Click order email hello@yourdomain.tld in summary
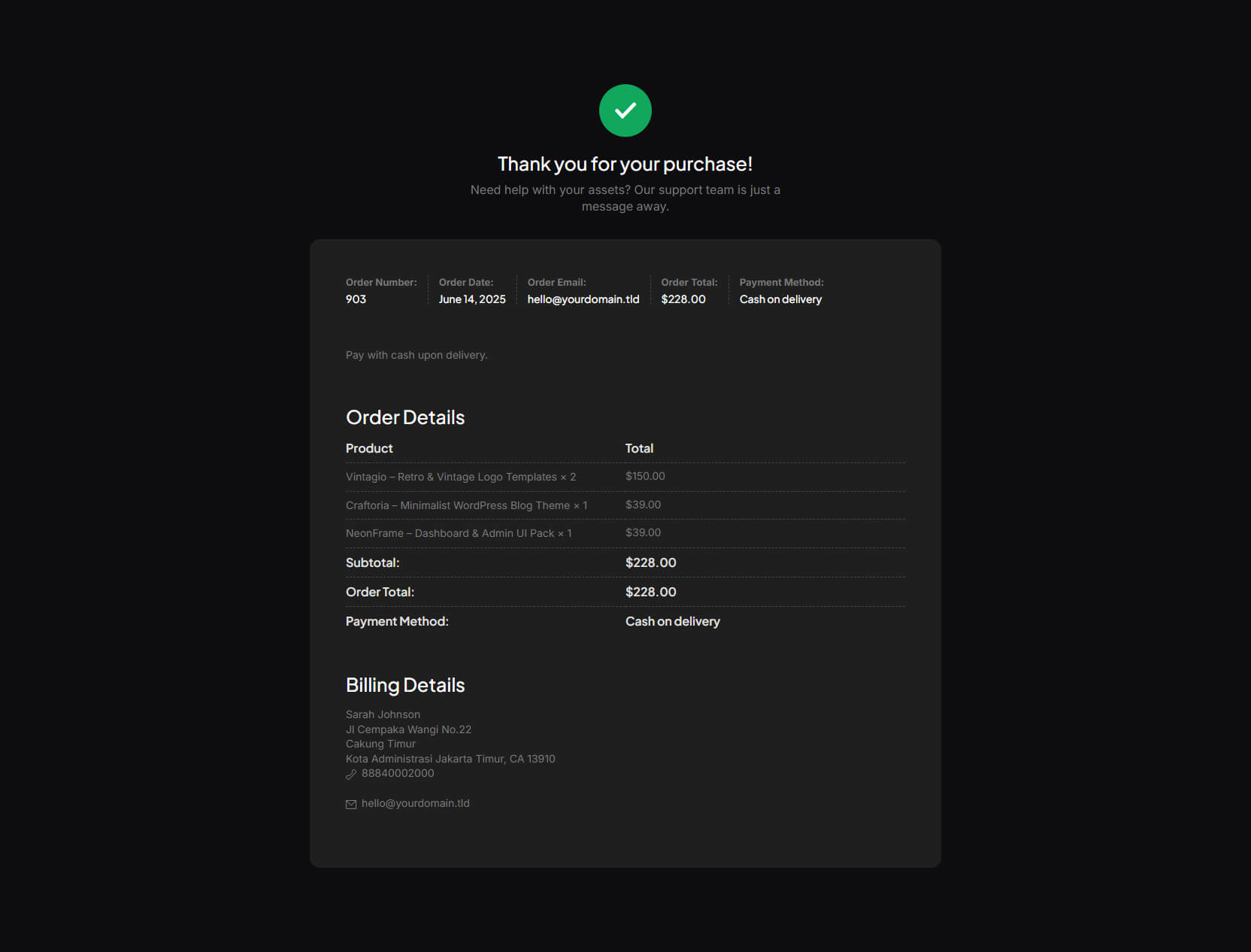This screenshot has width=1251, height=952. [x=583, y=299]
